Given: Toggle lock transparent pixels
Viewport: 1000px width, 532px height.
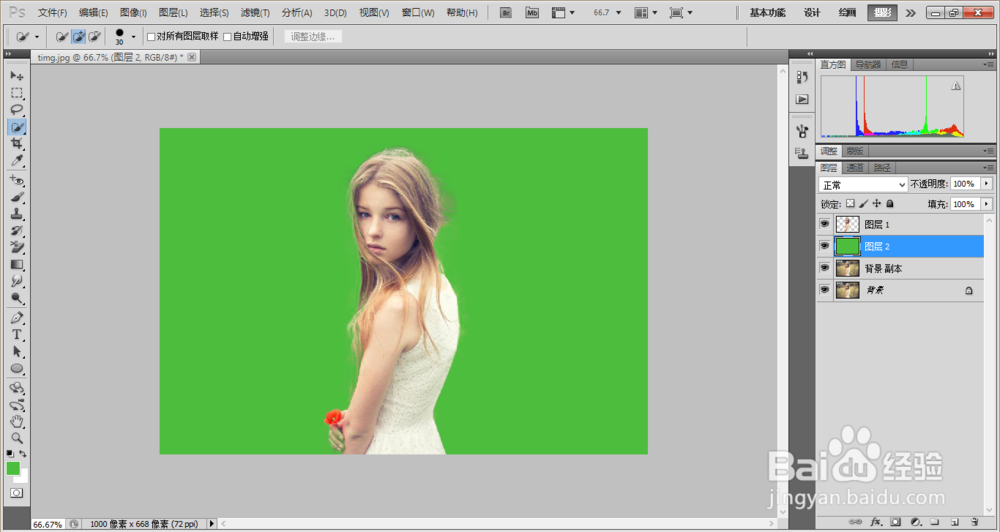Looking at the screenshot, I should (850, 203).
